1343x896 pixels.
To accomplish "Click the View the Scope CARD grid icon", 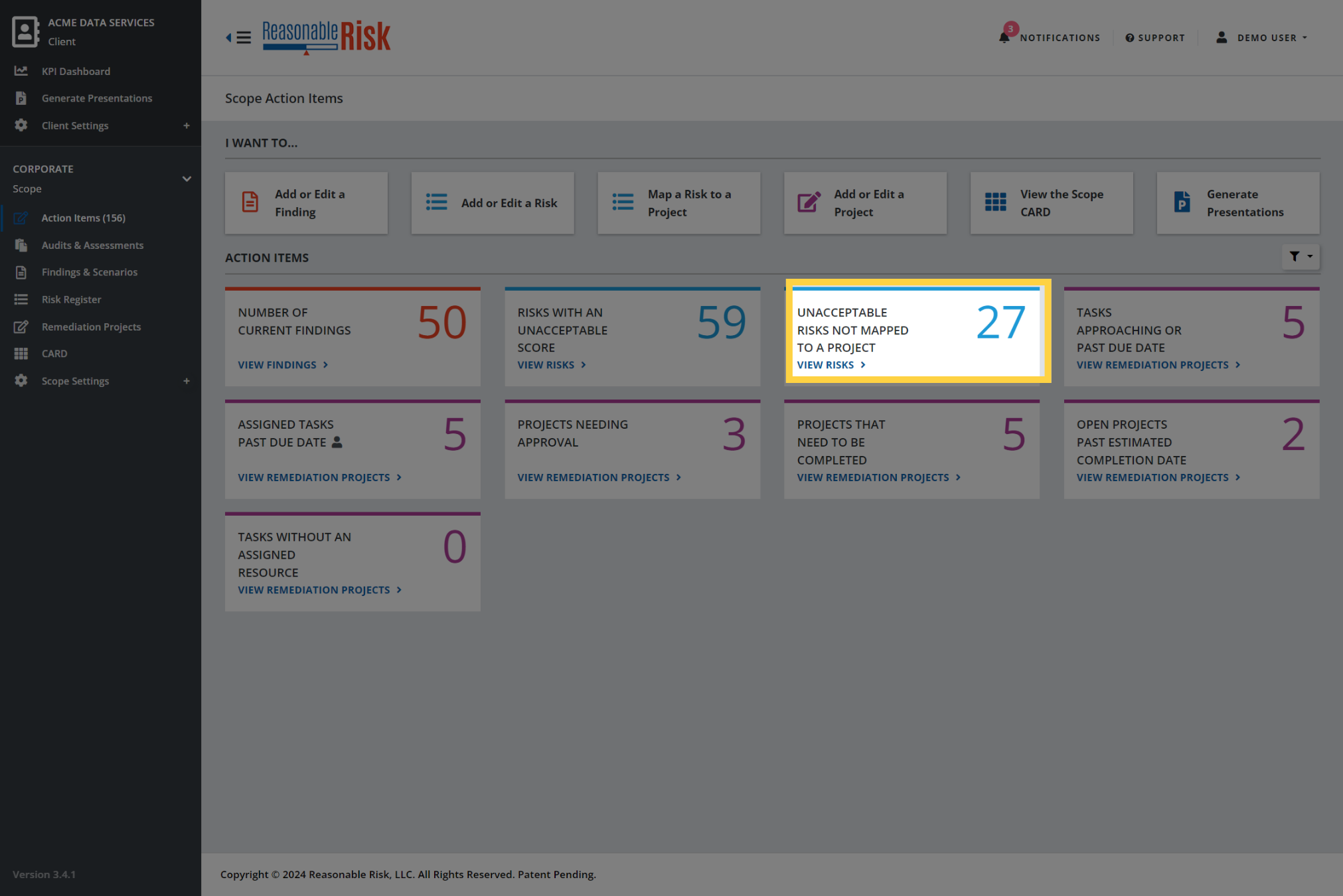I will (995, 202).
